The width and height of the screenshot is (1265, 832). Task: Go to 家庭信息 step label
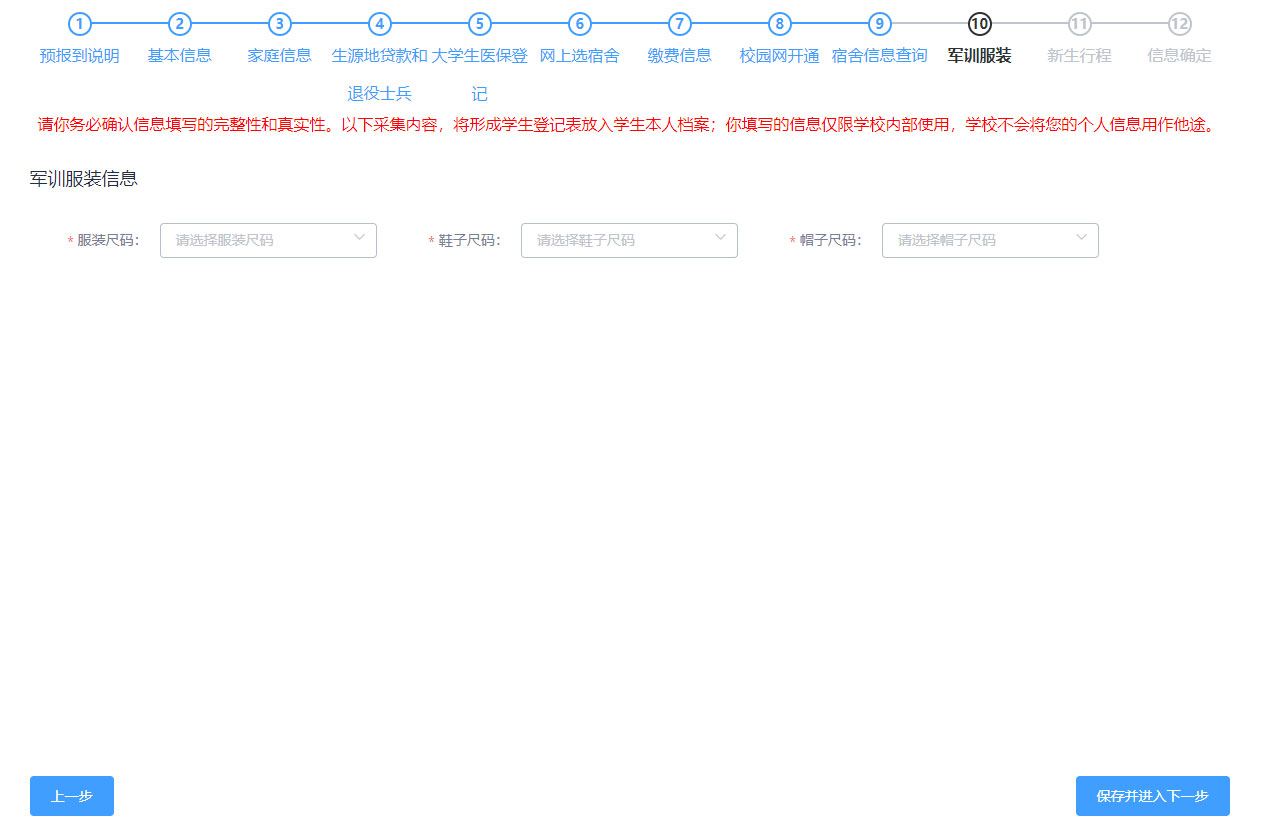coord(280,56)
